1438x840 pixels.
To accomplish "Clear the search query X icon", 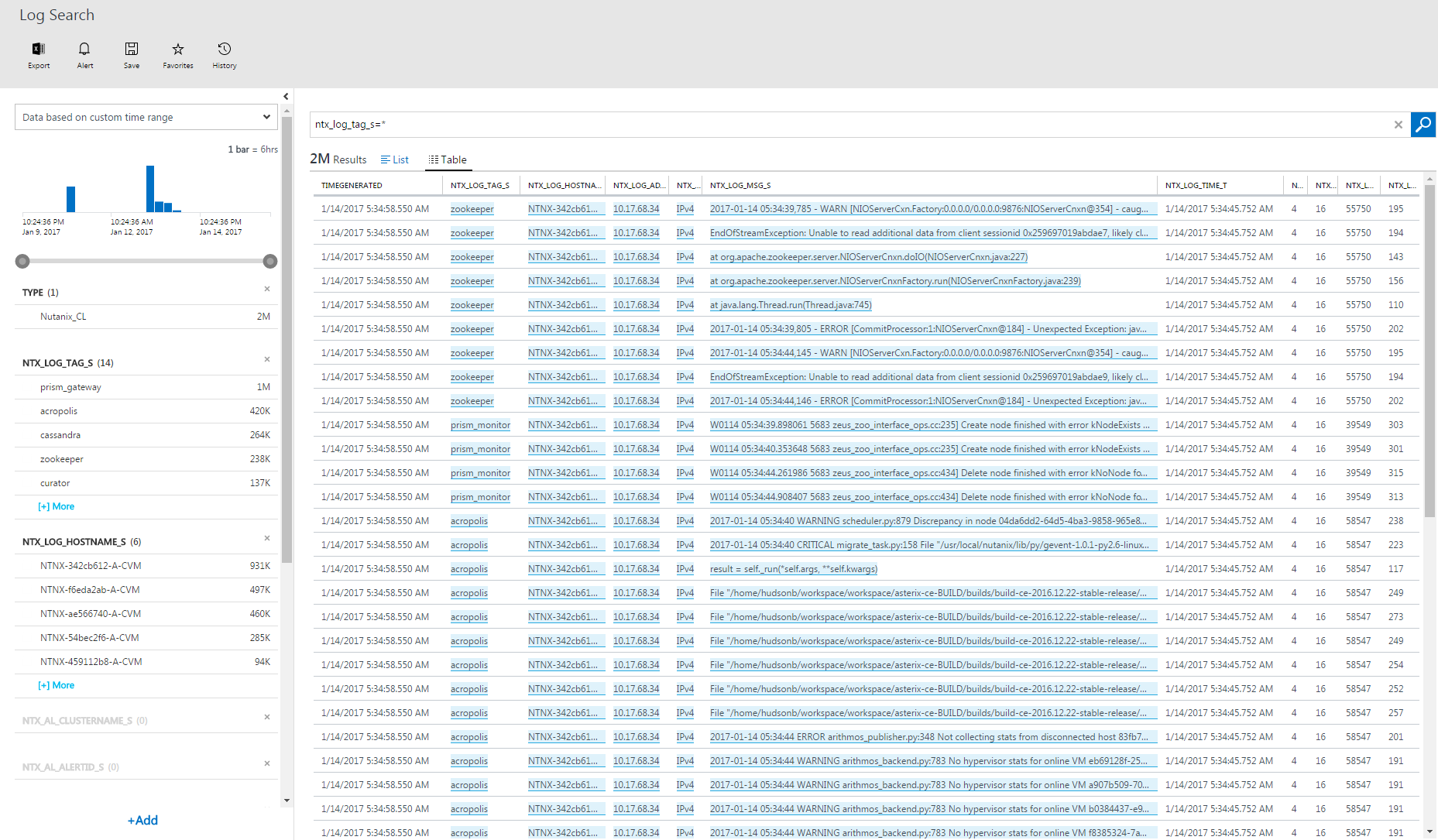I will click(x=1399, y=125).
